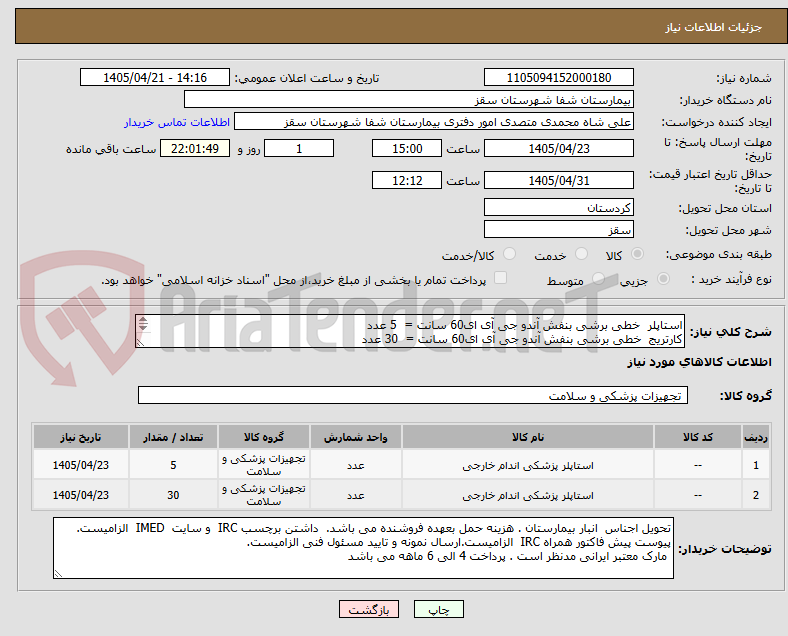
Task: Toggle the treasury bonds payment checkbox
Action: (501, 278)
